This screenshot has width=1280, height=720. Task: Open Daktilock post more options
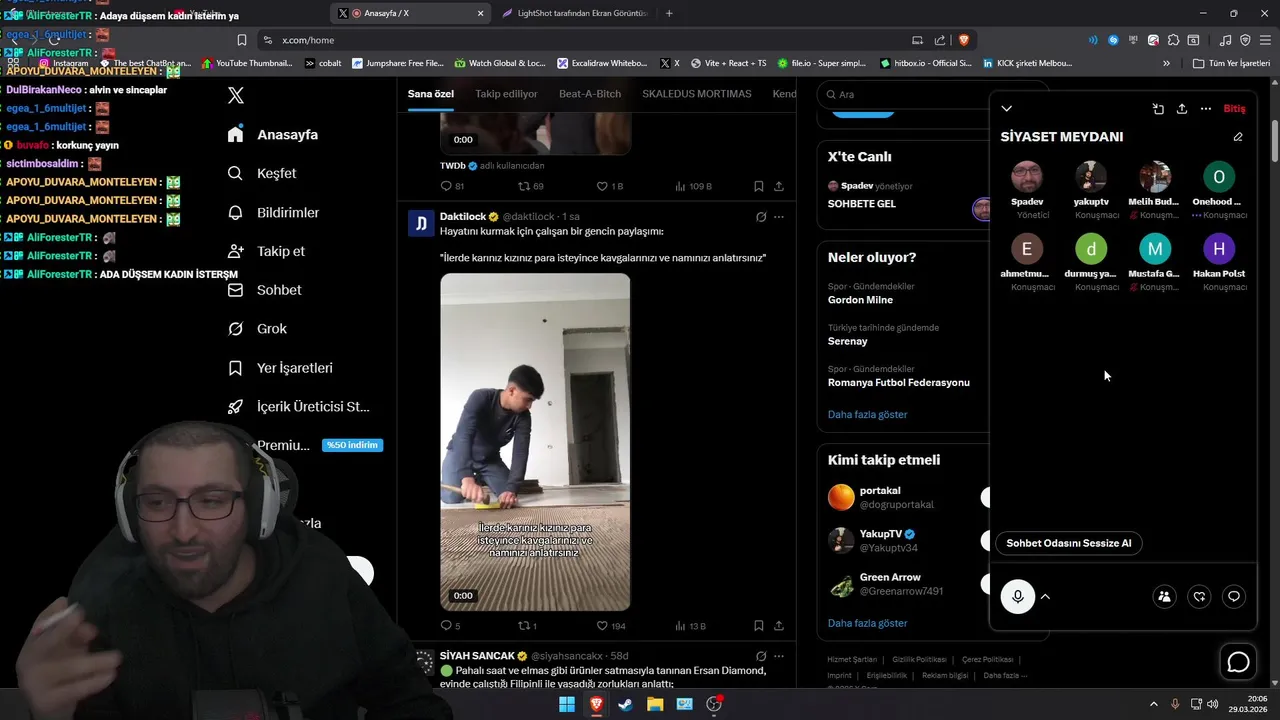click(x=779, y=217)
